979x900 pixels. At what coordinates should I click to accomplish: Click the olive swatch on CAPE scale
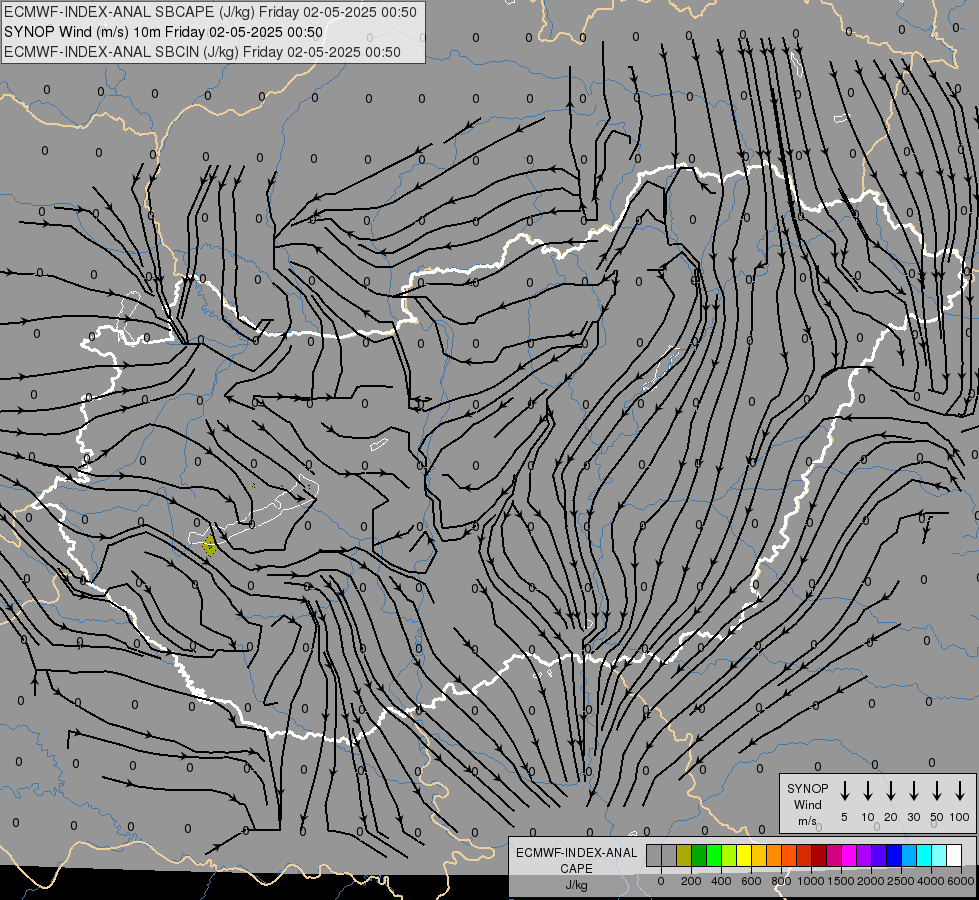(x=684, y=855)
